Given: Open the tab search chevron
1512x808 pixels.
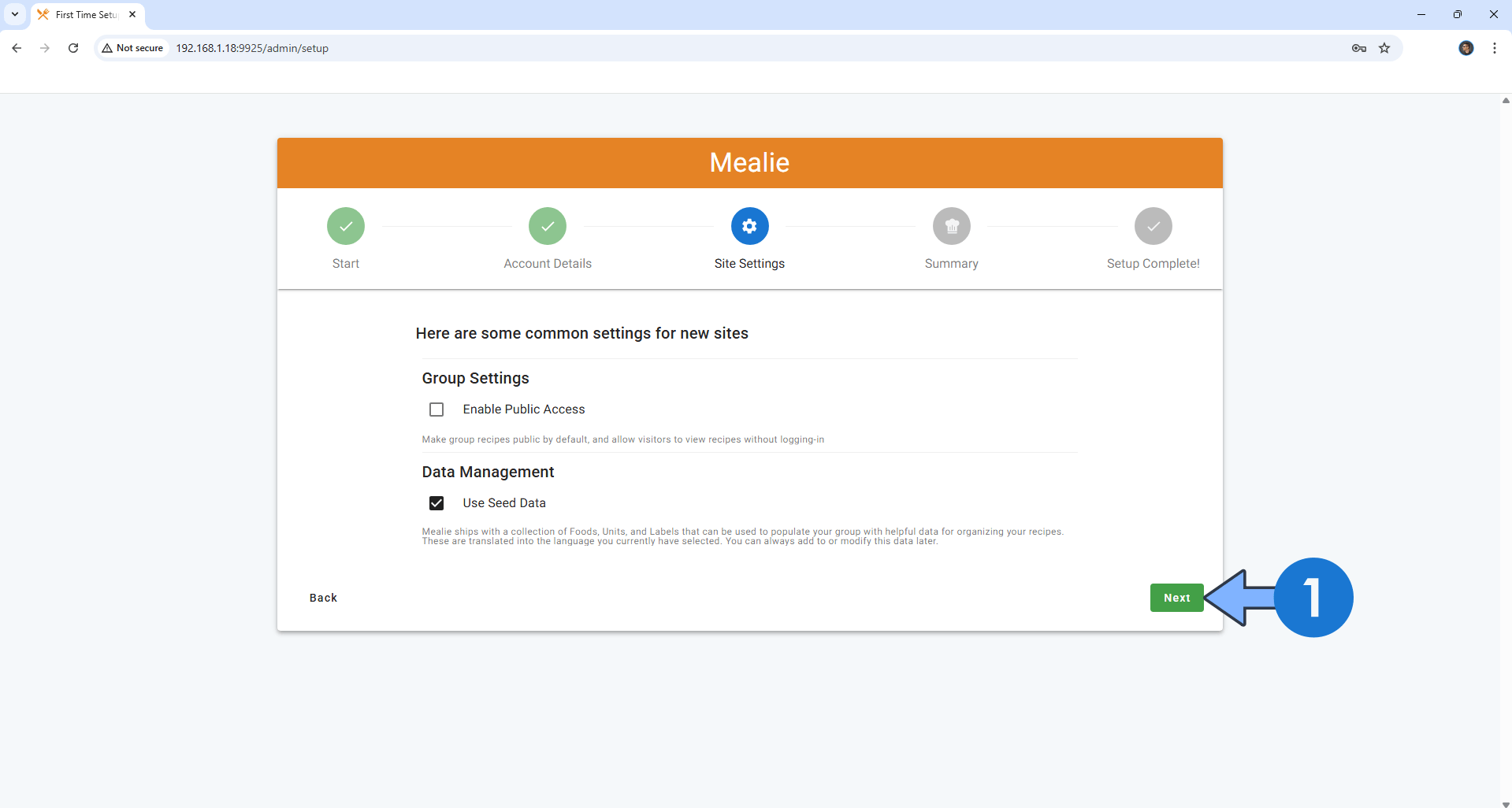Looking at the screenshot, I should (14, 14).
